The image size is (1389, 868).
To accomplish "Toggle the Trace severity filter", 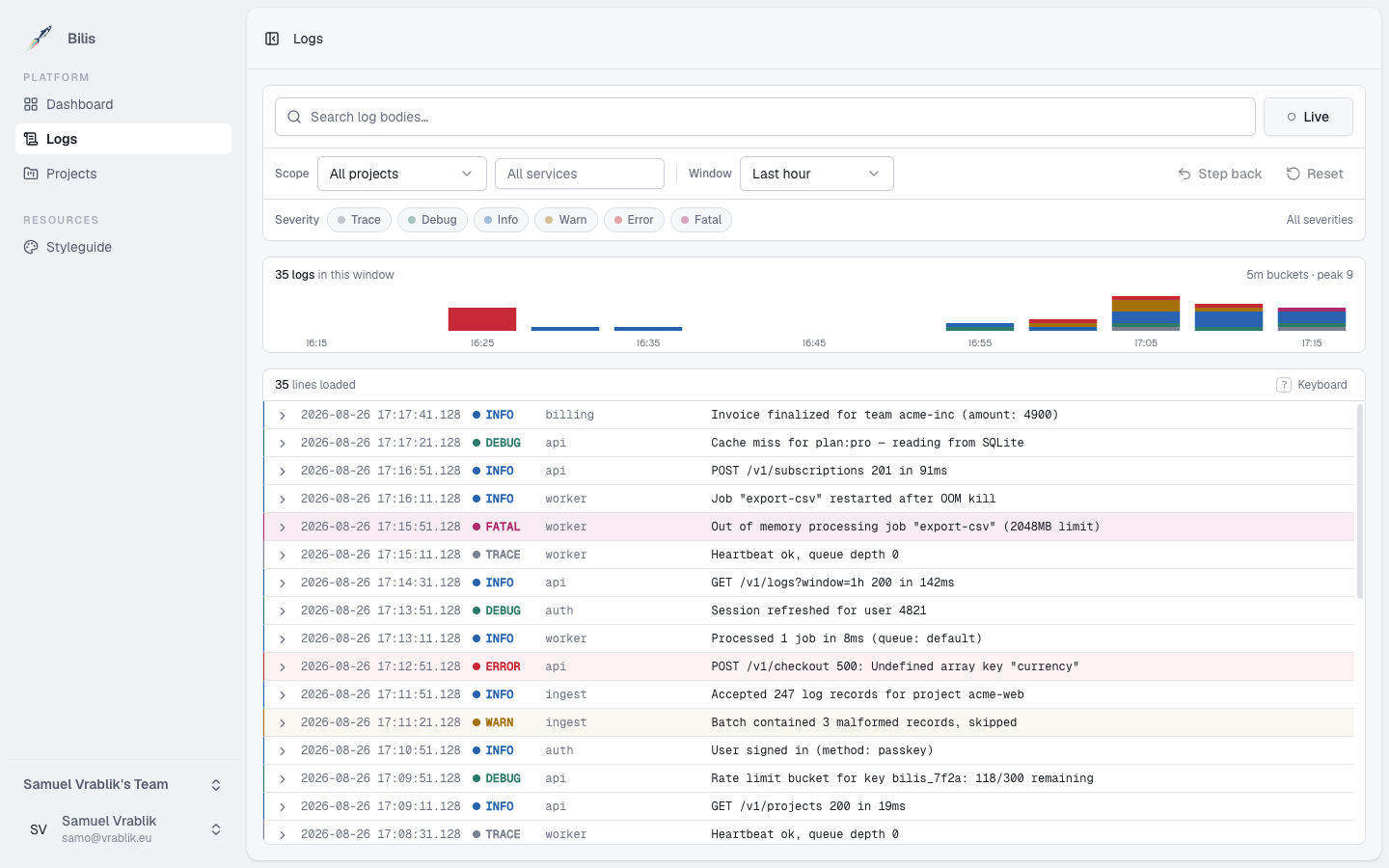I will click(x=359, y=220).
